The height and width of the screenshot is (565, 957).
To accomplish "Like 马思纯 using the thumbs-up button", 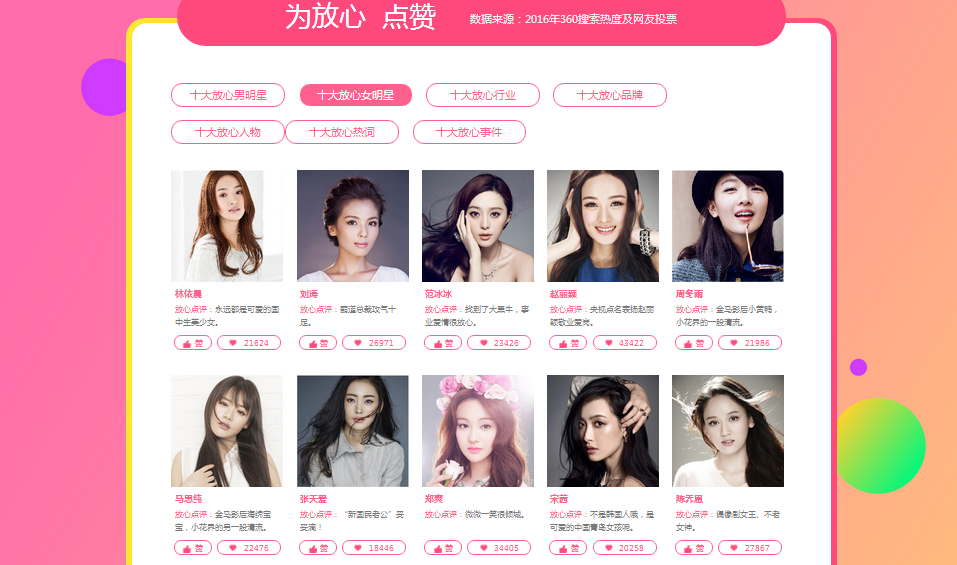I will [193, 548].
